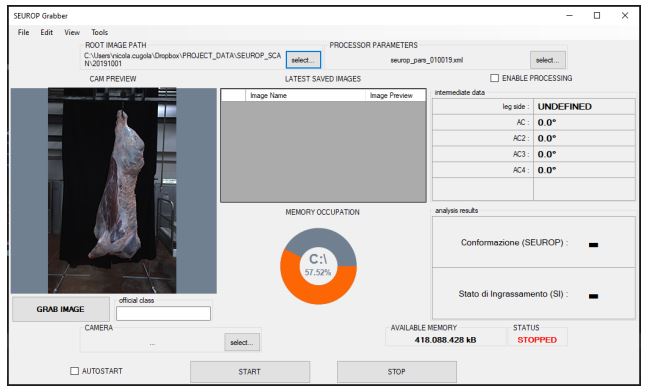This screenshot has height=392, width=648.
Task: Click the leg side UNDEFINED value cell
Action: click(x=584, y=107)
